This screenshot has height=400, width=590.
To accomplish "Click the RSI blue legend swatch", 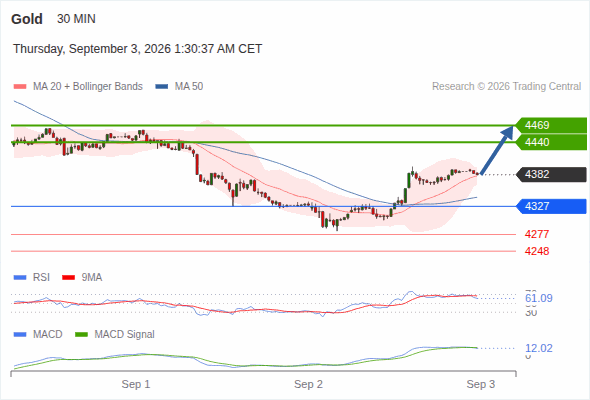I will 20,278.
